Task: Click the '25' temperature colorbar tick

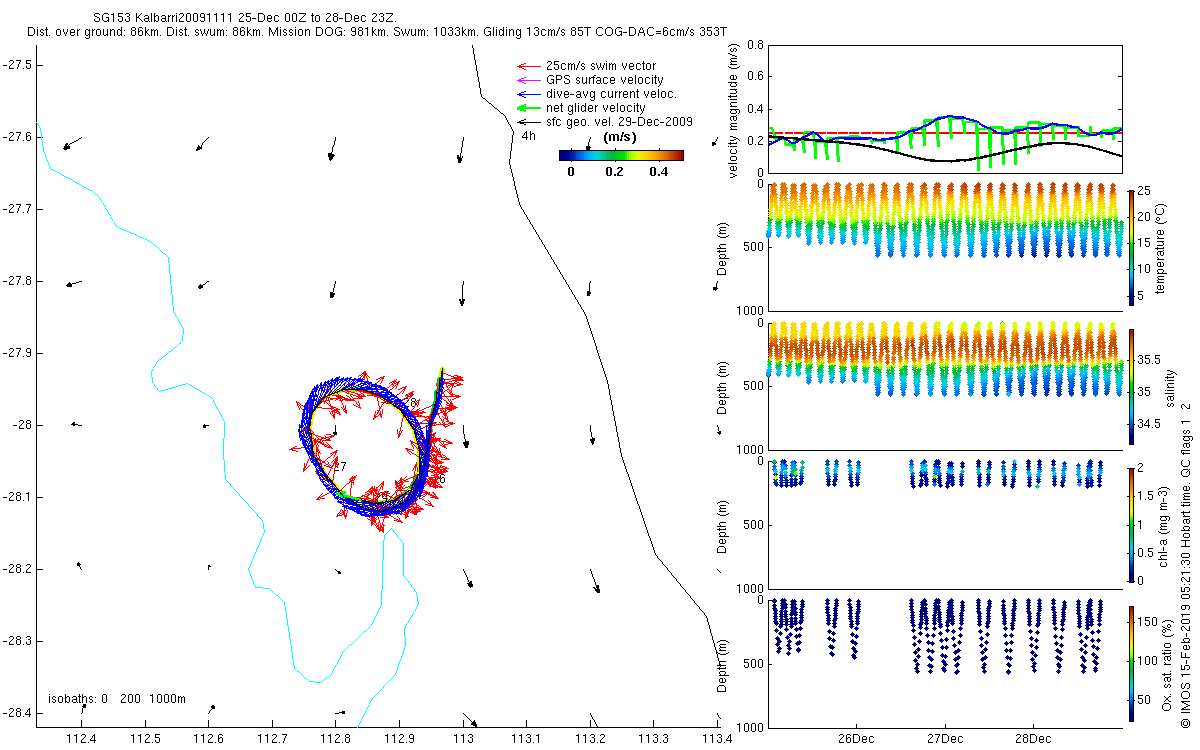Action: (x=1145, y=191)
